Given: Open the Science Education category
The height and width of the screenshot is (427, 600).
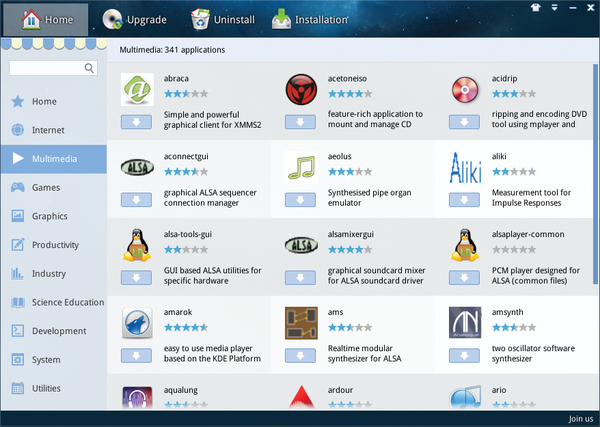Looking at the screenshot, I should pos(54,302).
